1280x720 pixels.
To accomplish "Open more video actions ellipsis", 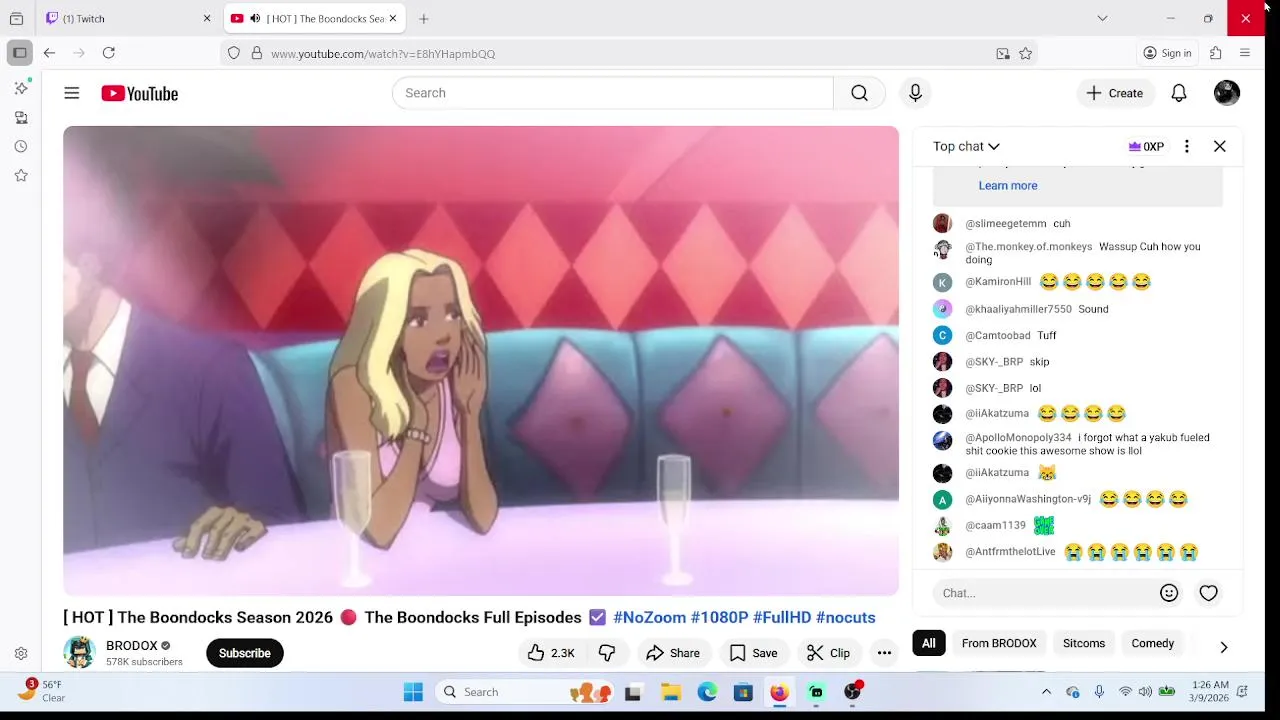I will pyautogui.click(x=884, y=653).
